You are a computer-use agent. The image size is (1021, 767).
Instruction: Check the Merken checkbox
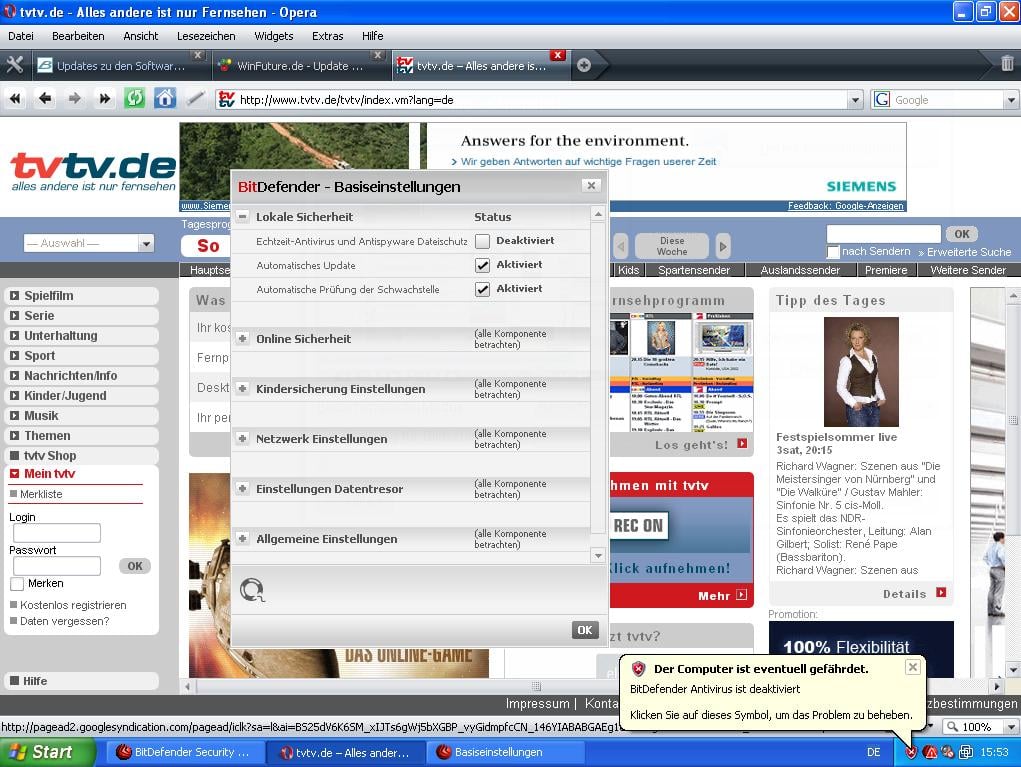pos(18,584)
